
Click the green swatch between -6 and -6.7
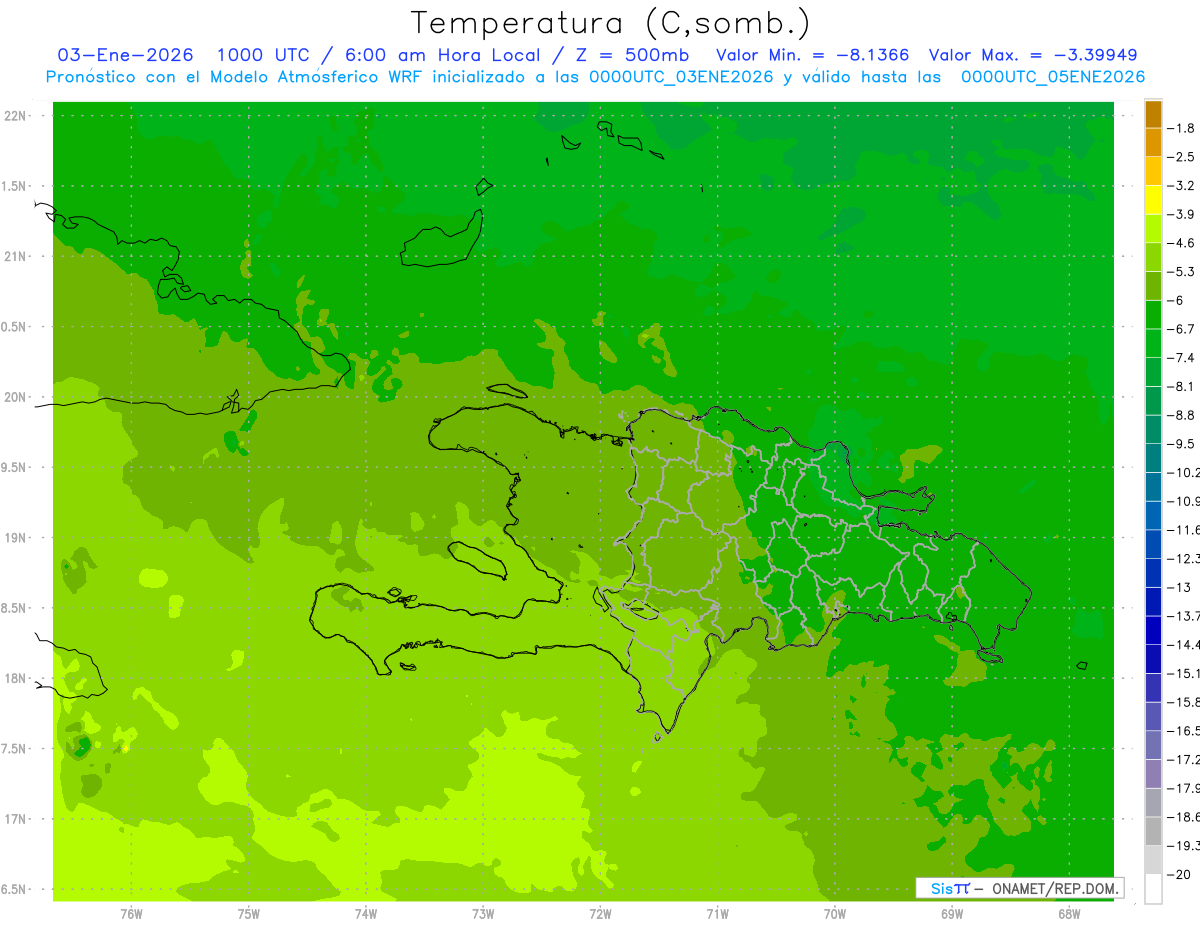[1153, 314]
